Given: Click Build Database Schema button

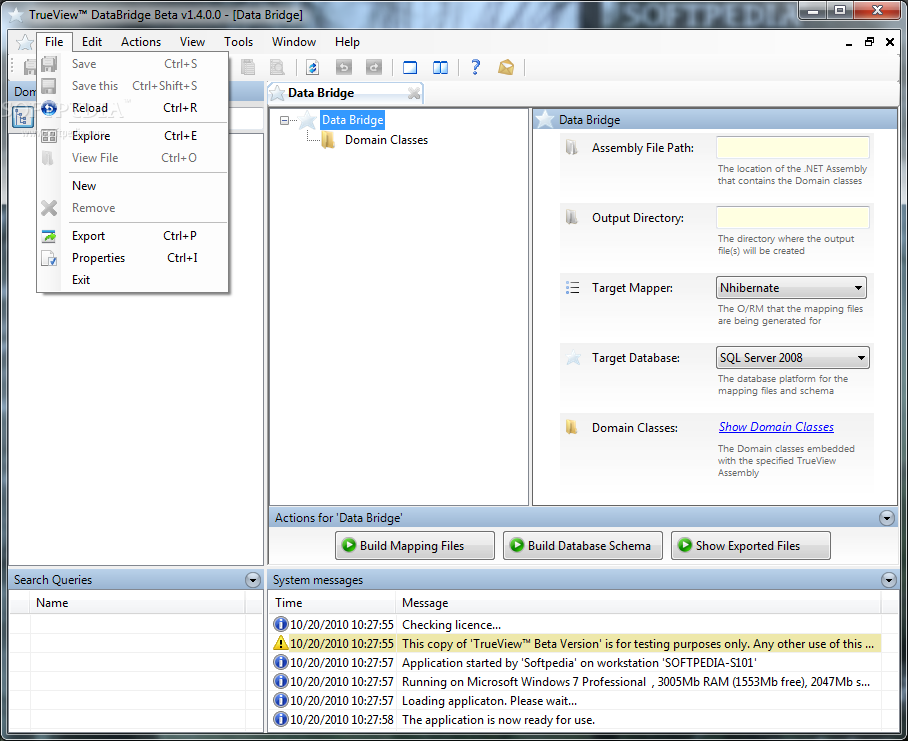Looking at the screenshot, I should click(x=583, y=545).
